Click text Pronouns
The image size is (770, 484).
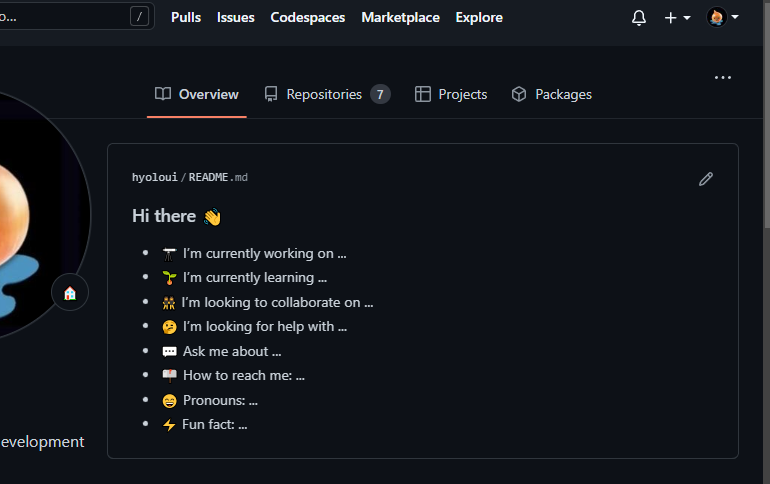(x=220, y=401)
